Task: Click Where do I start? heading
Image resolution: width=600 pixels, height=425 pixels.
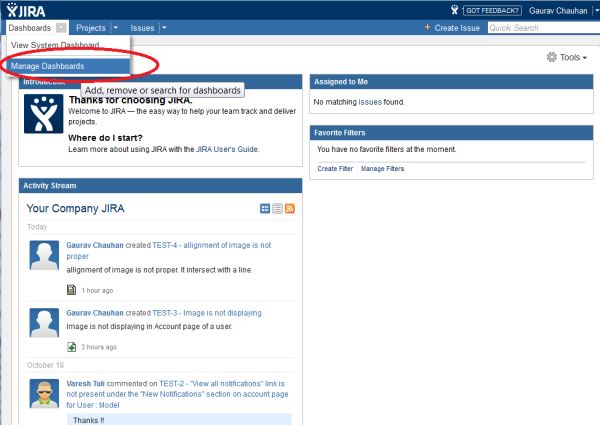Action: 105,138
